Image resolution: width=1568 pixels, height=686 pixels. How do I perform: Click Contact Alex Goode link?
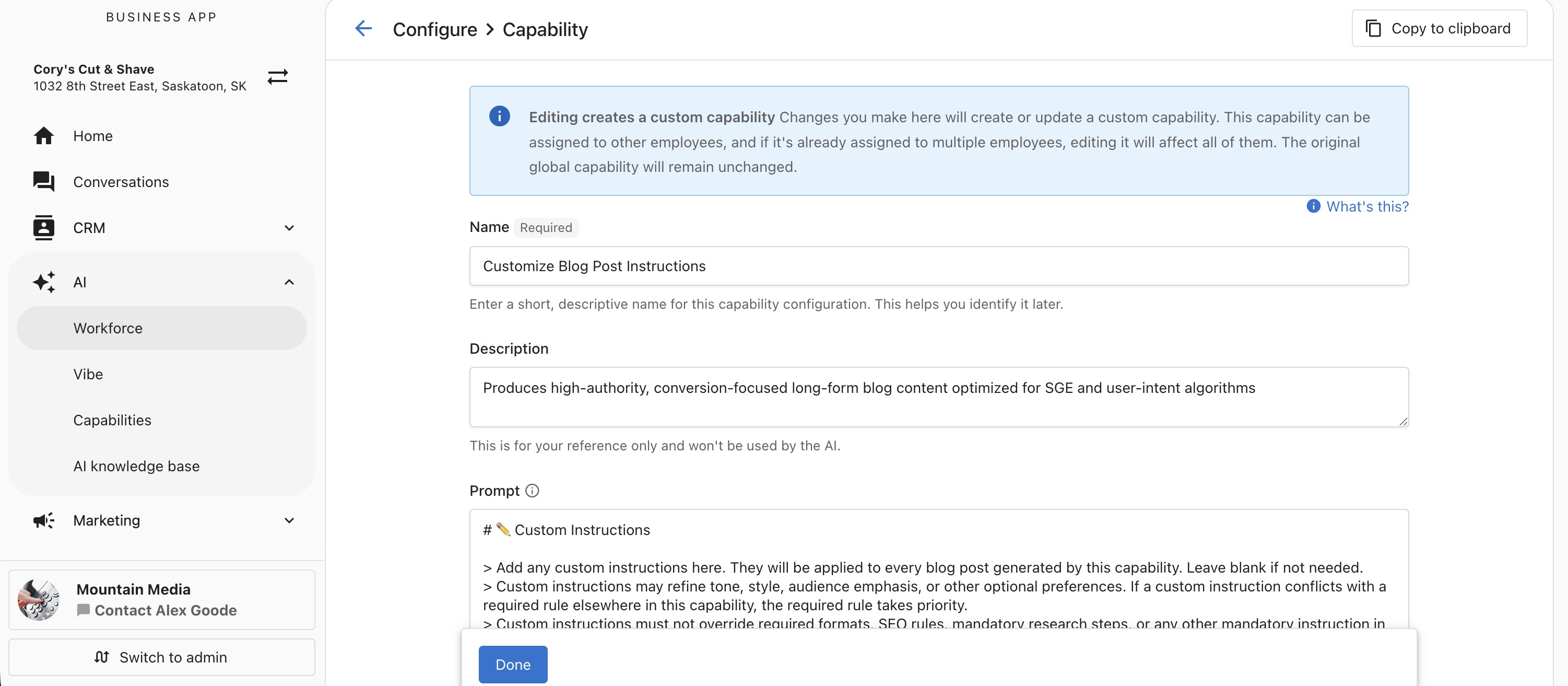[x=166, y=610]
